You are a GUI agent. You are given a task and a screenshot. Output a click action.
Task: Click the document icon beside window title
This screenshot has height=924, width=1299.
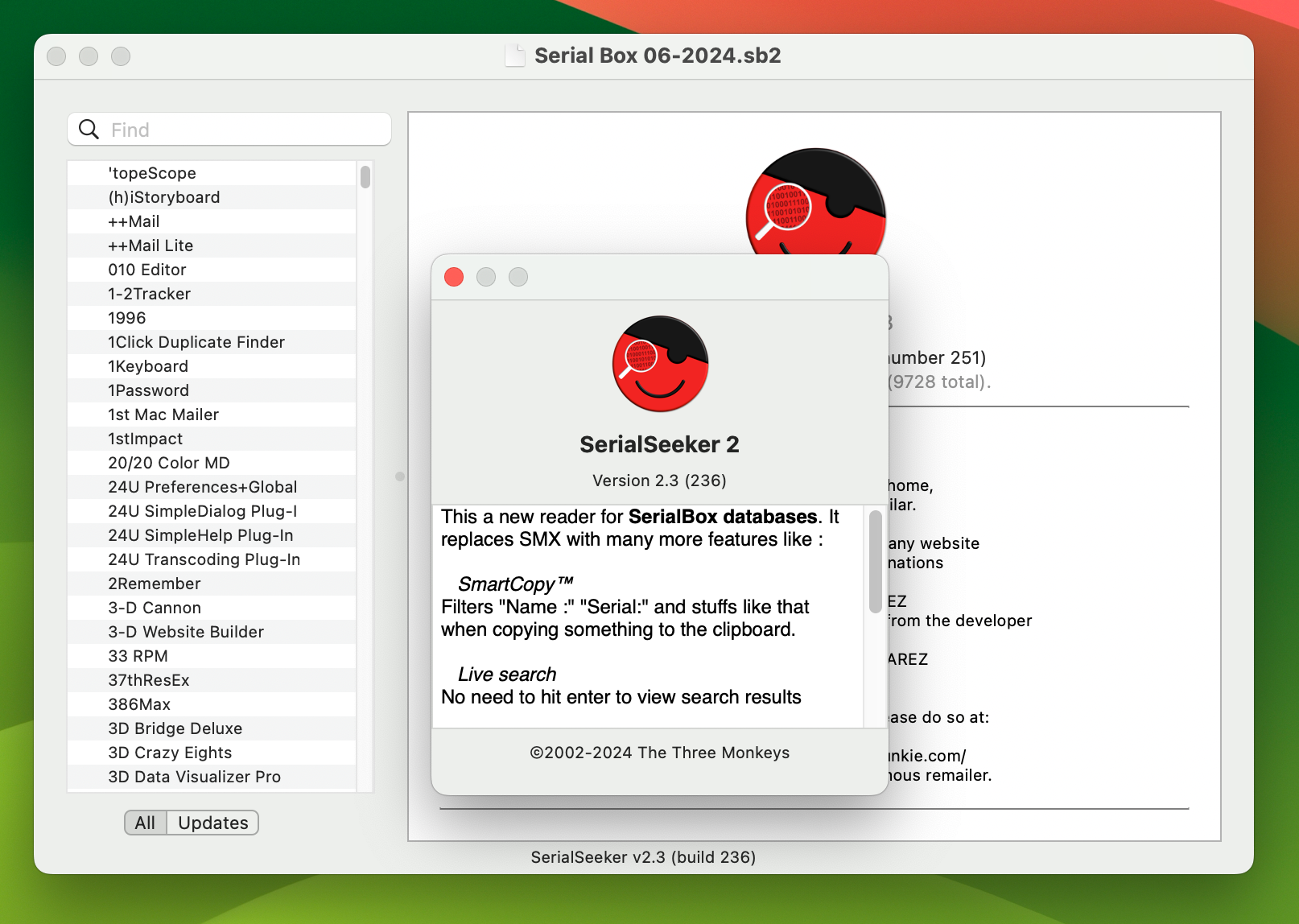(x=514, y=56)
